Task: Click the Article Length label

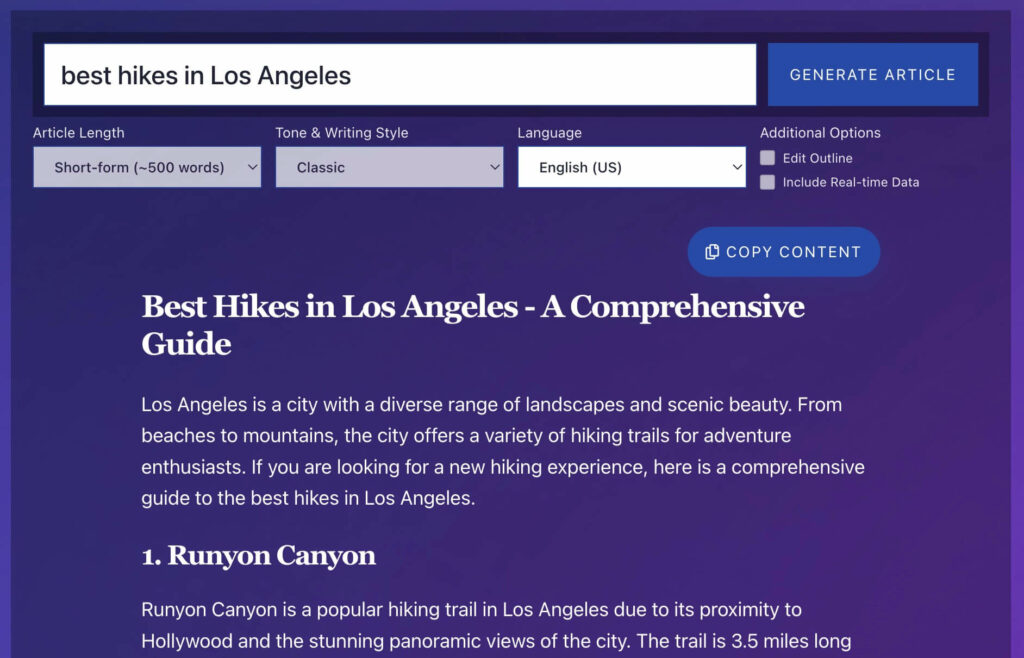Action: click(78, 132)
